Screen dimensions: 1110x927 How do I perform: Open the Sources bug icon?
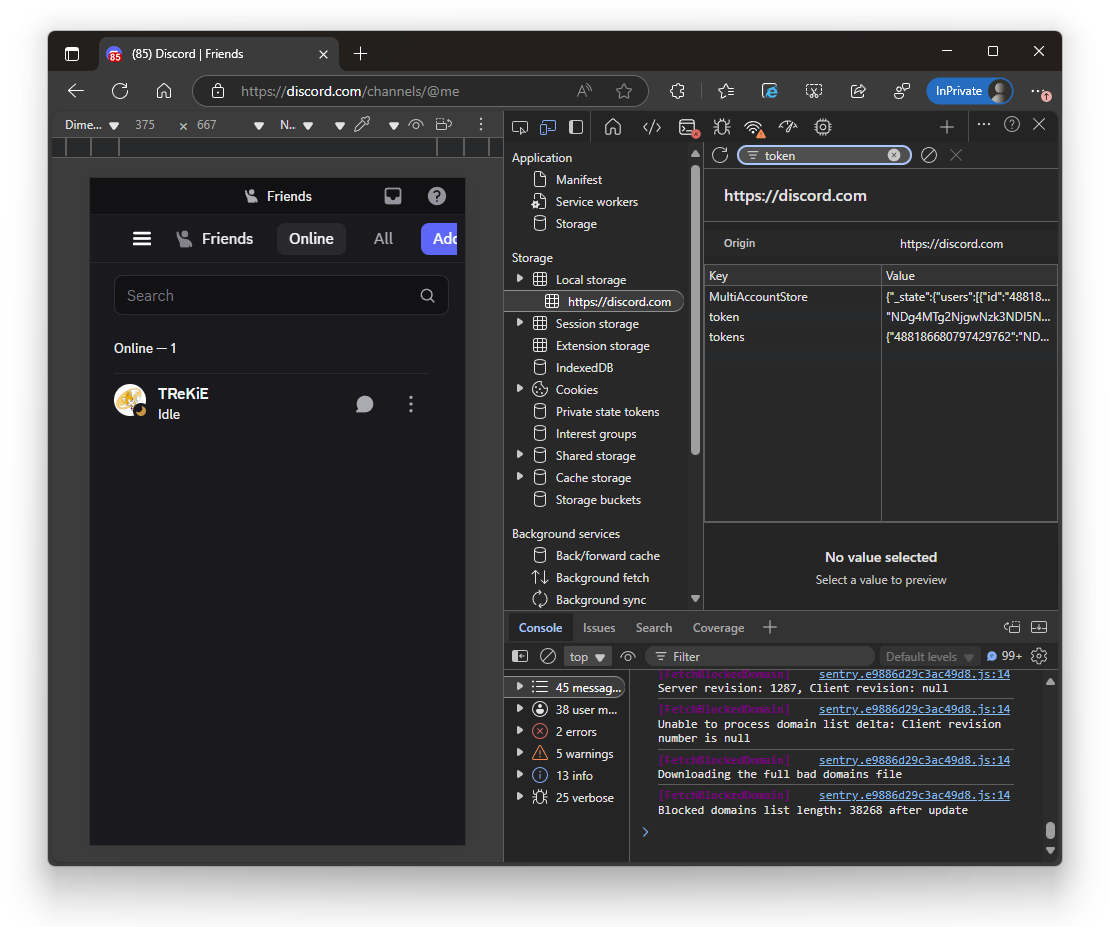click(x=721, y=127)
